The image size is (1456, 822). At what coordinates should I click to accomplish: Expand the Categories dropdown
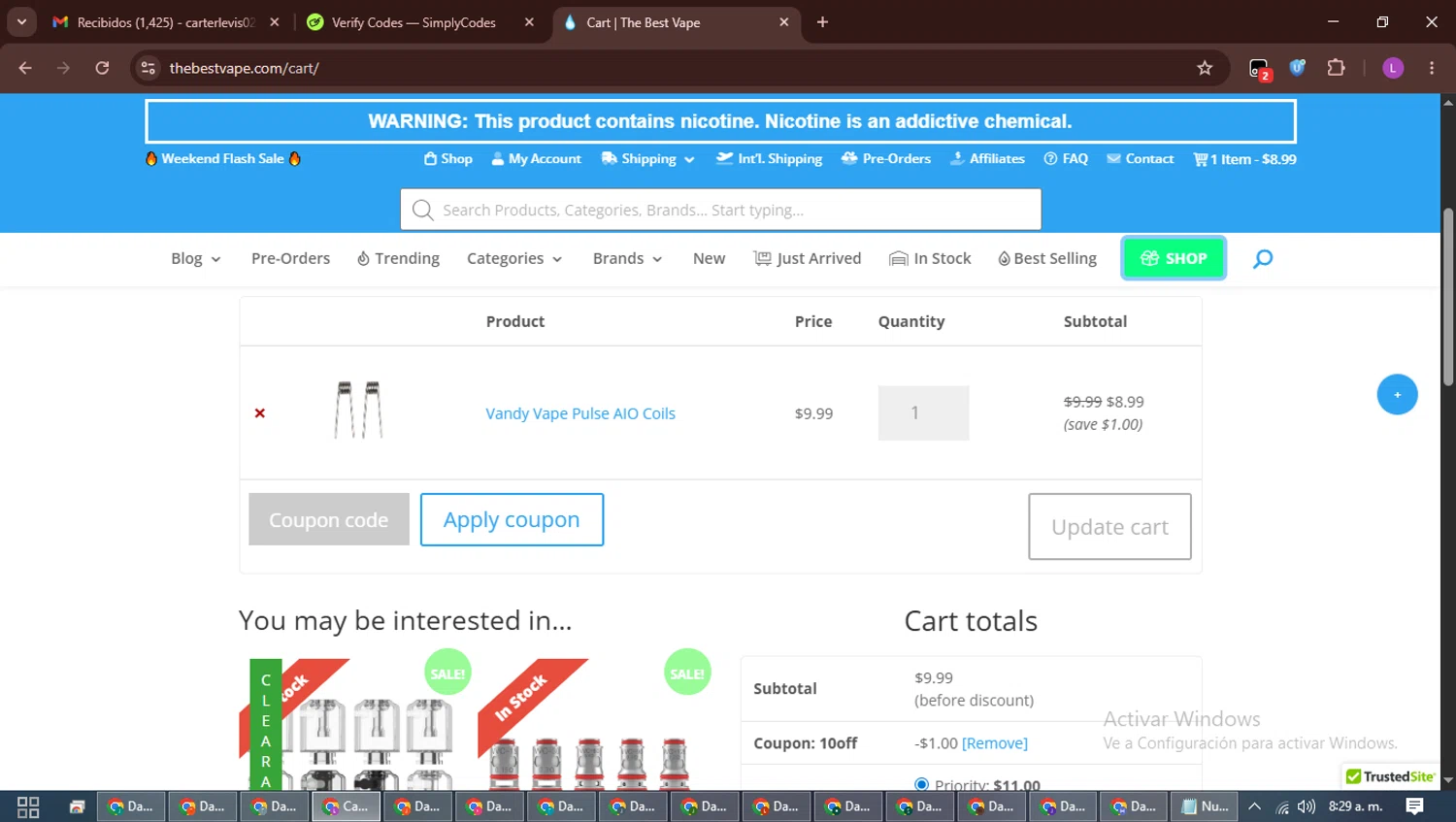pos(514,258)
